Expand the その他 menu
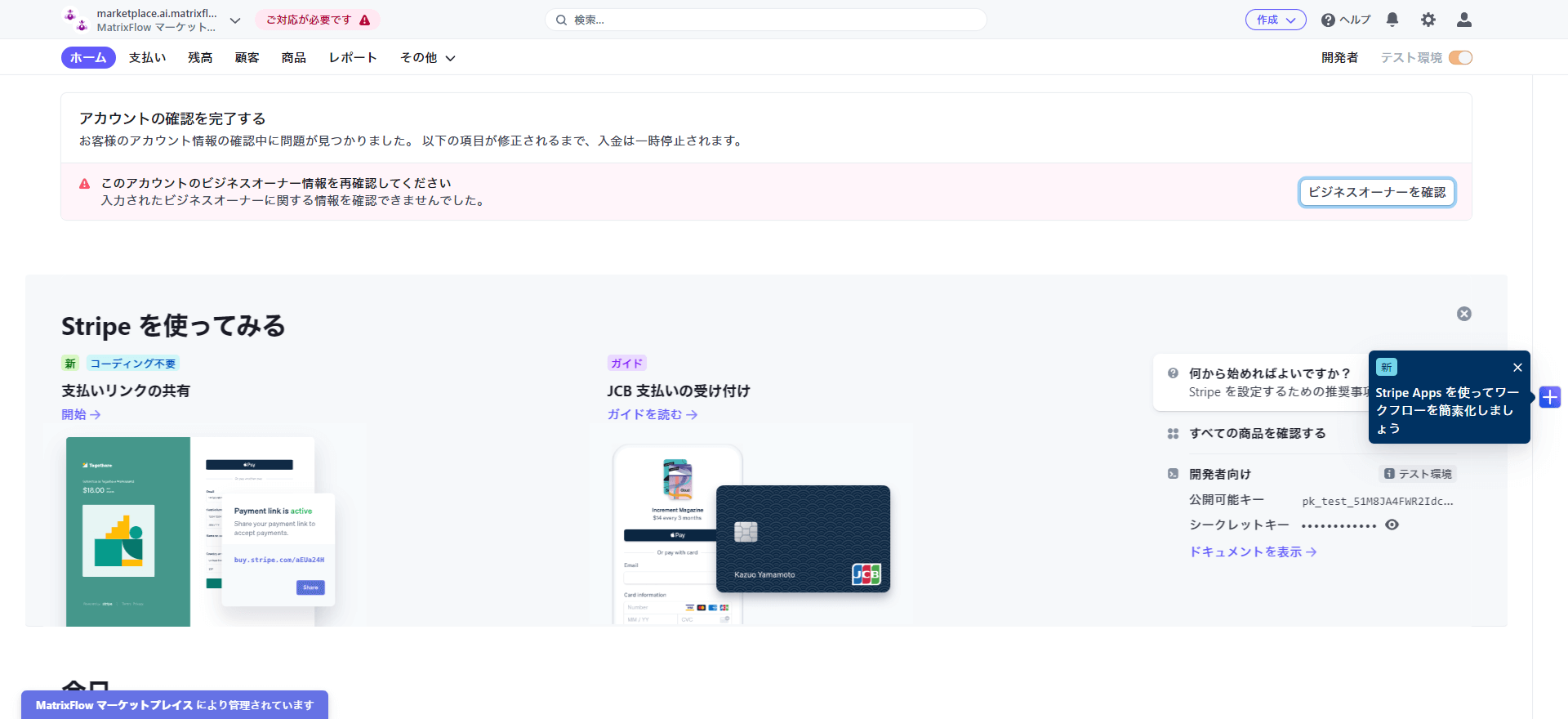The height and width of the screenshot is (719, 1568). tap(427, 57)
